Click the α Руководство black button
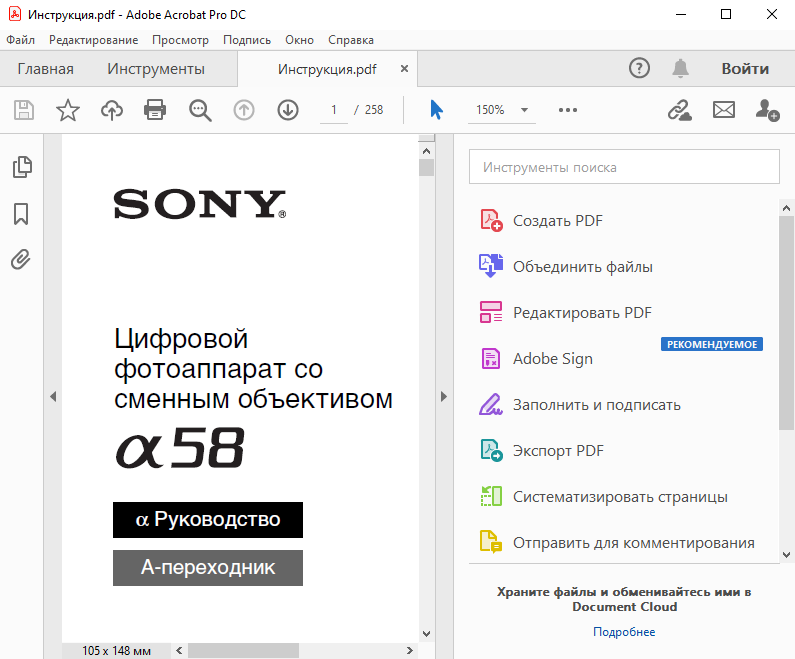795x659 pixels. coord(208,520)
